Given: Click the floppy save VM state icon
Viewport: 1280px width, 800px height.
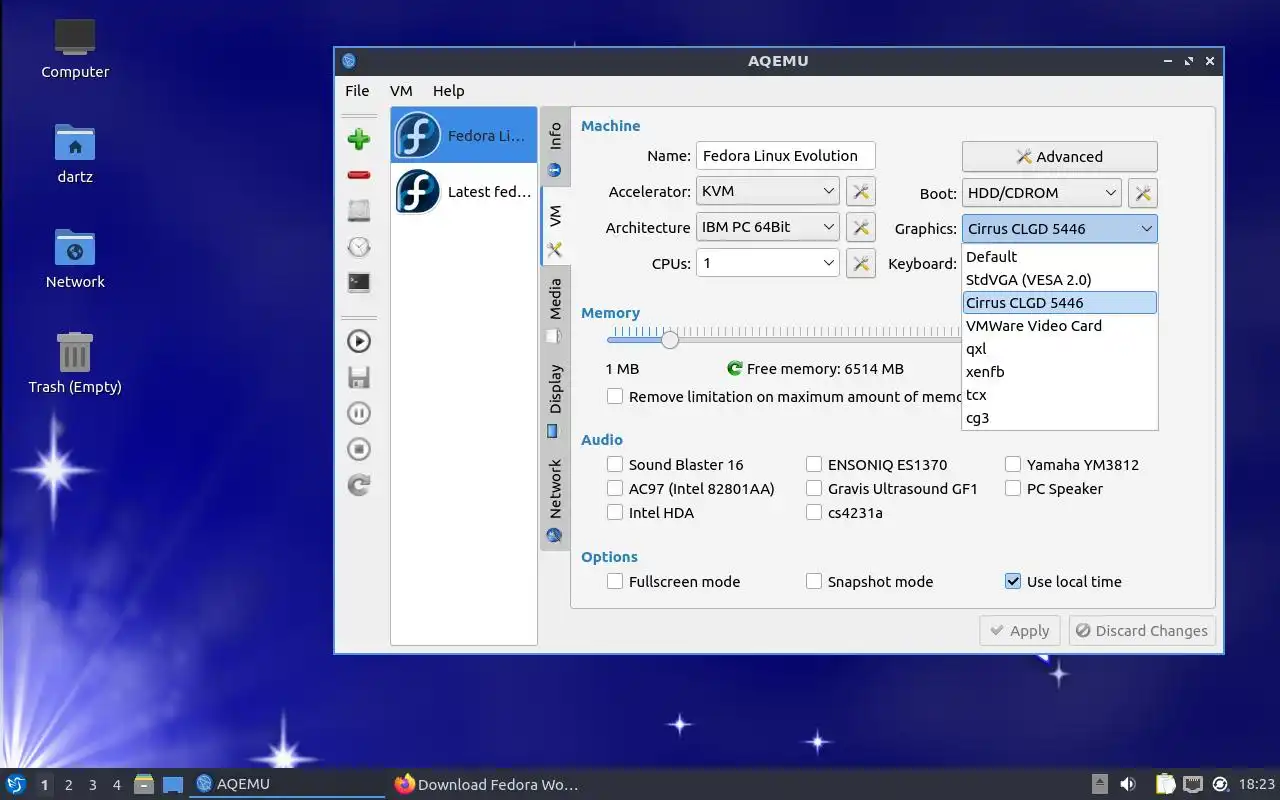Looking at the screenshot, I should click(x=359, y=377).
